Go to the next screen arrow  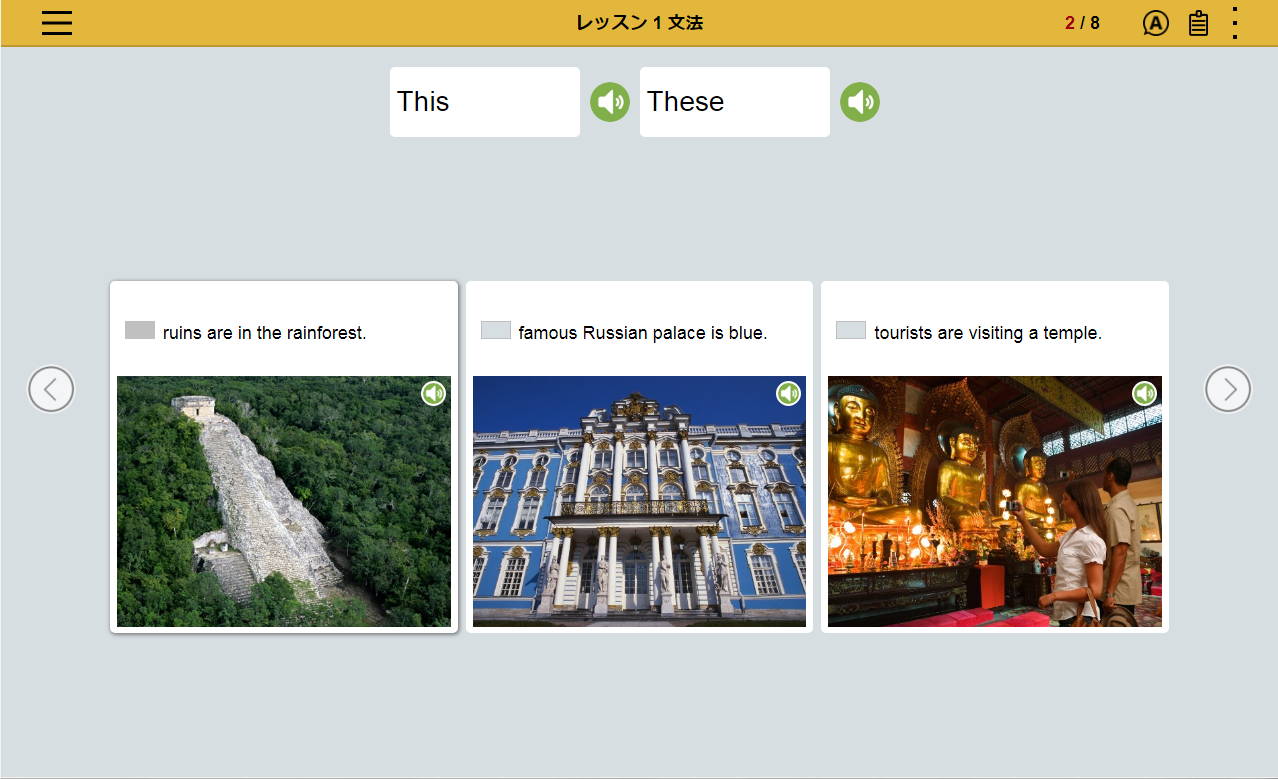click(x=1227, y=389)
